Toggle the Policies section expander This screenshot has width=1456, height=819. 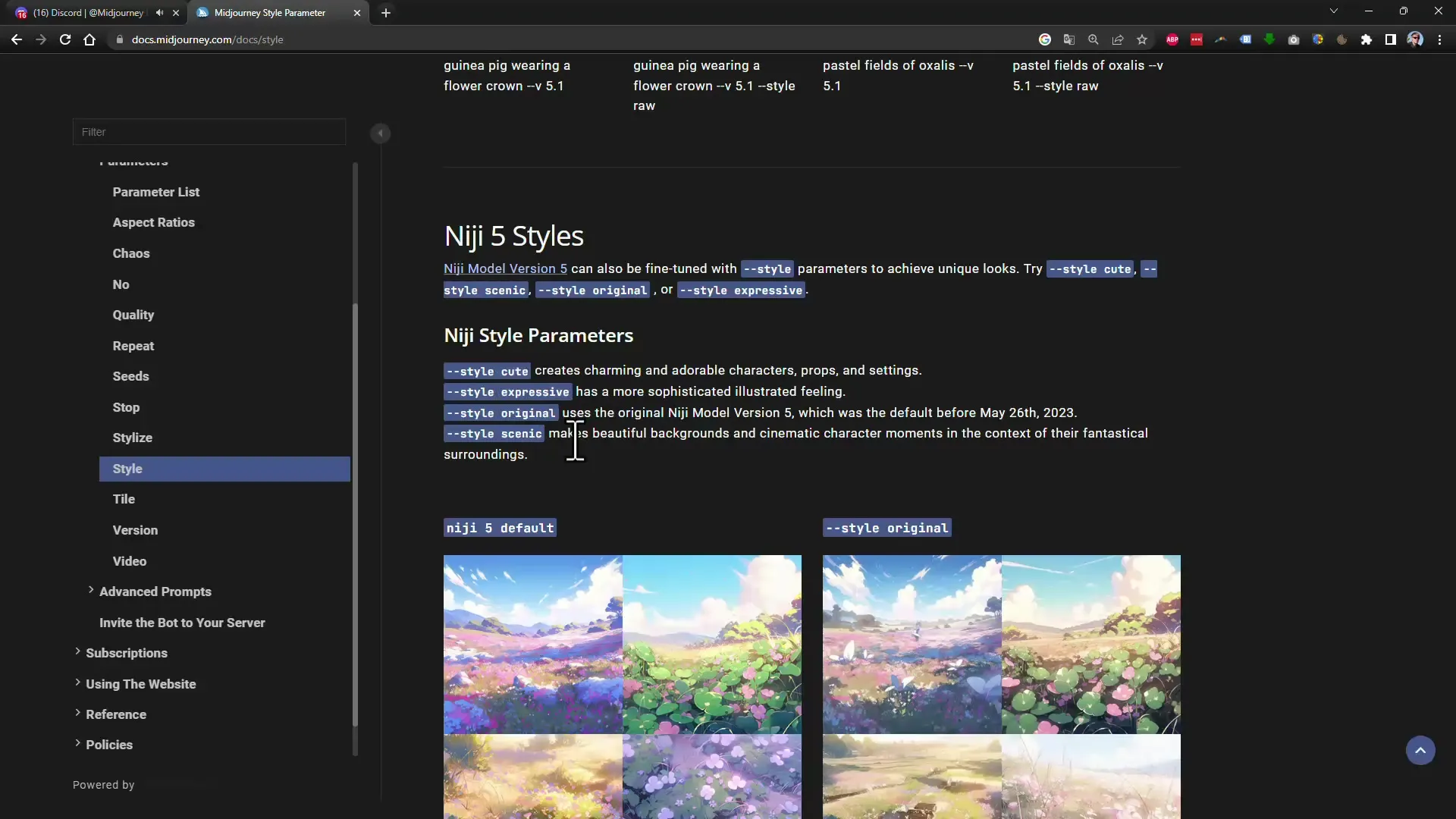click(77, 745)
